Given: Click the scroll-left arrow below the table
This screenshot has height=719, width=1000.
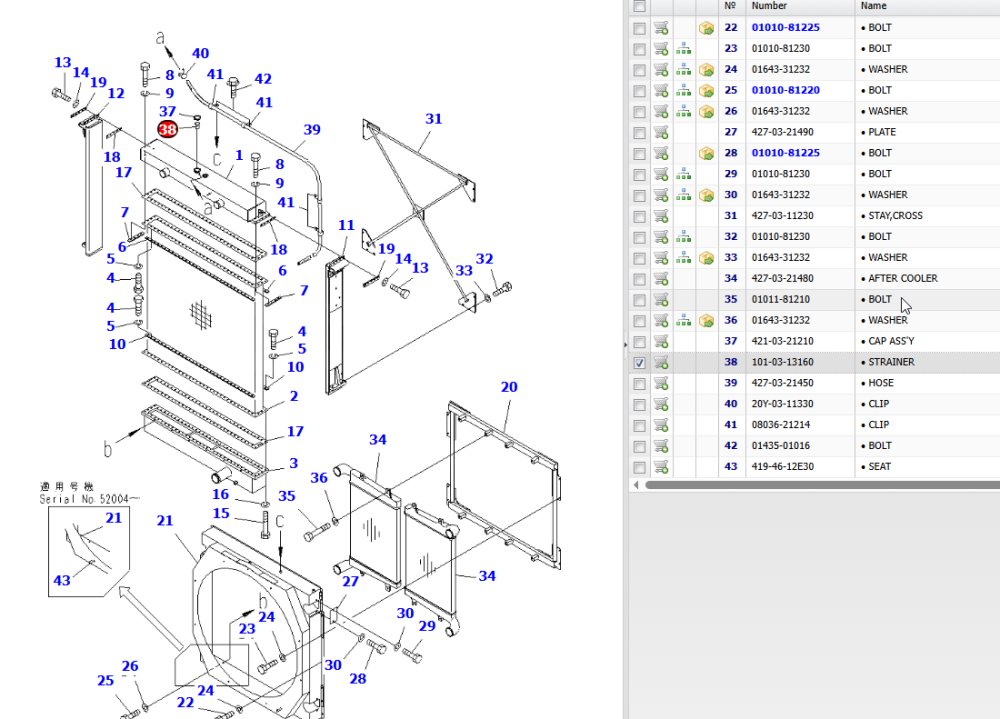Looking at the screenshot, I should pos(636,485).
